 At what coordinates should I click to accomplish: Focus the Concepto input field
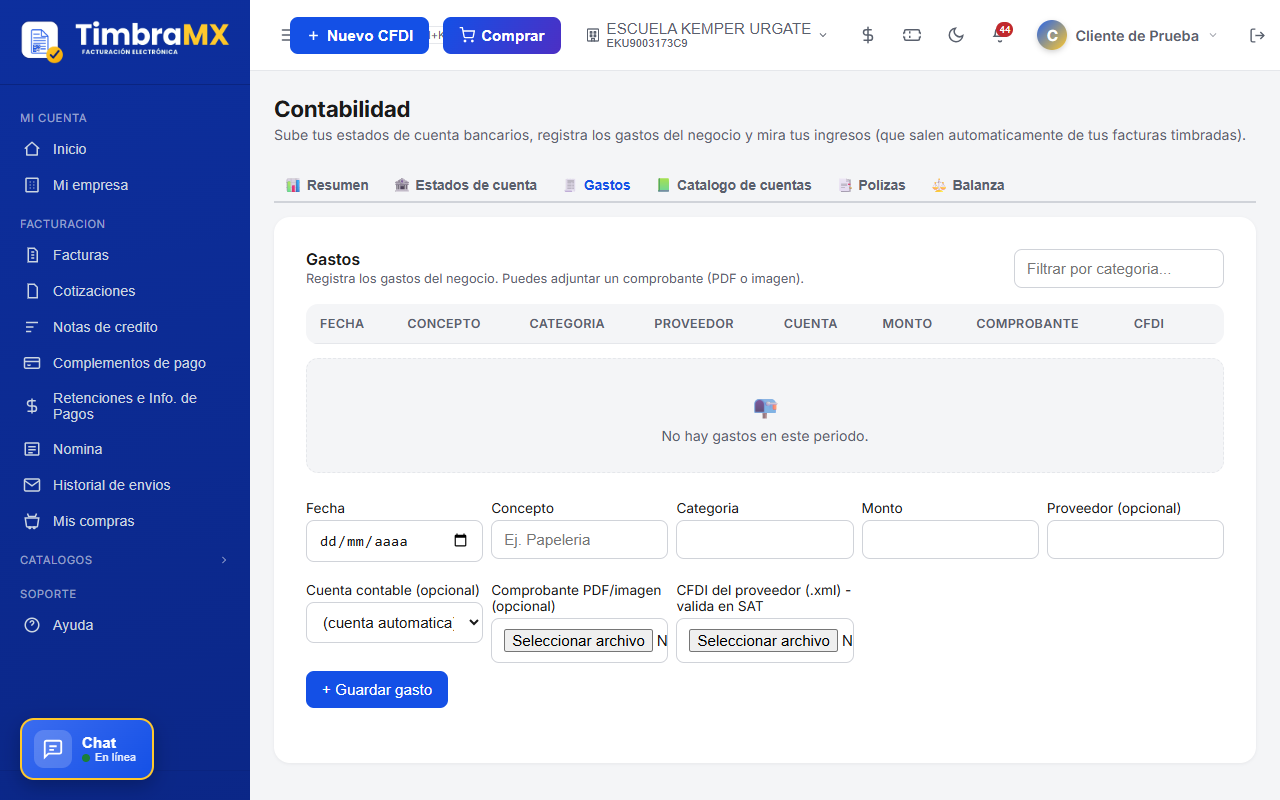(579, 540)
